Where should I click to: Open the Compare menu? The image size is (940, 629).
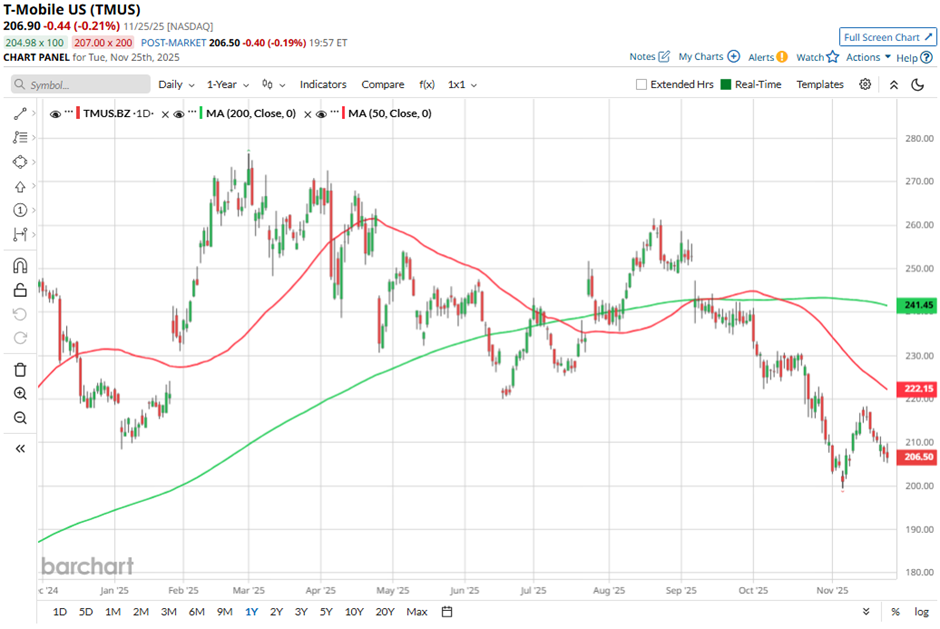pos(382,85)
